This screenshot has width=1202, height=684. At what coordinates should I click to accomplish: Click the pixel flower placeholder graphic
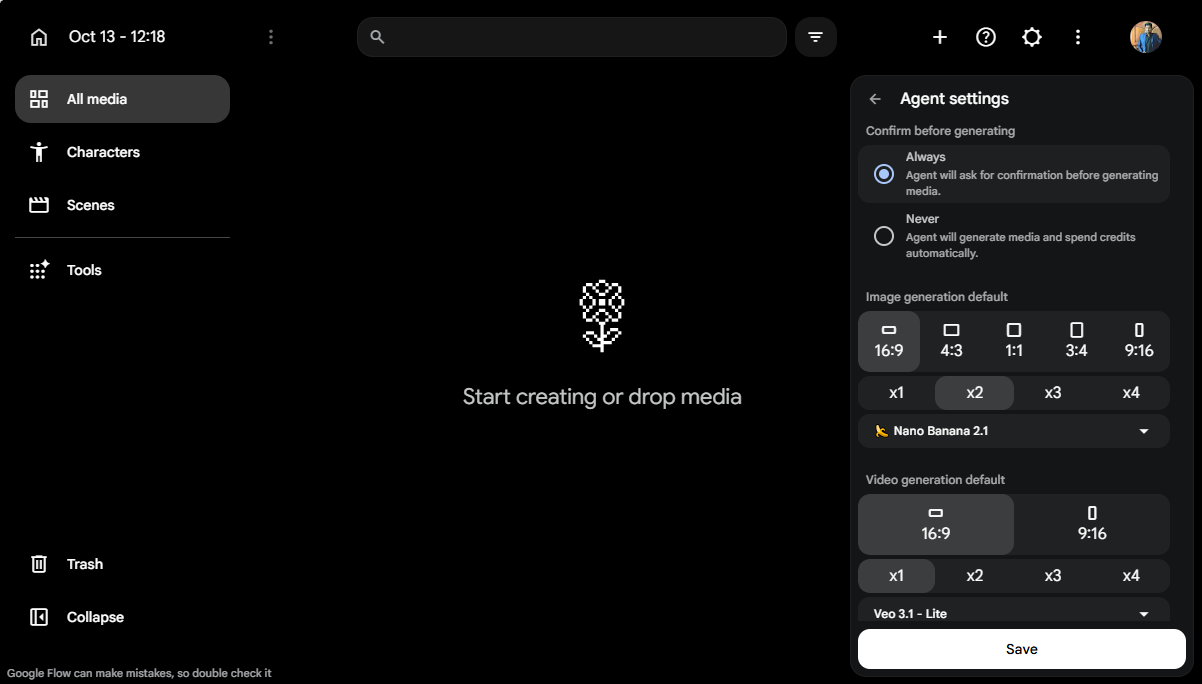pyautogui.click(x=602, y=316)
